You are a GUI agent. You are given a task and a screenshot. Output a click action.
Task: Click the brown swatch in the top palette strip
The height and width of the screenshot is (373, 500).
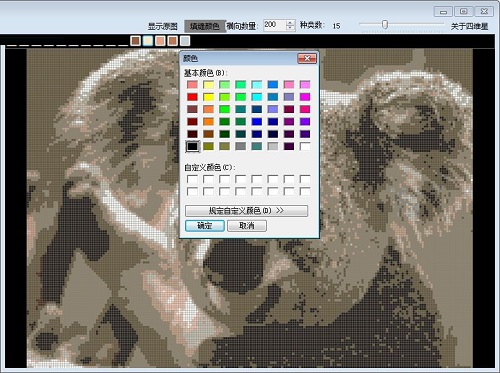(x=135, y=41)
